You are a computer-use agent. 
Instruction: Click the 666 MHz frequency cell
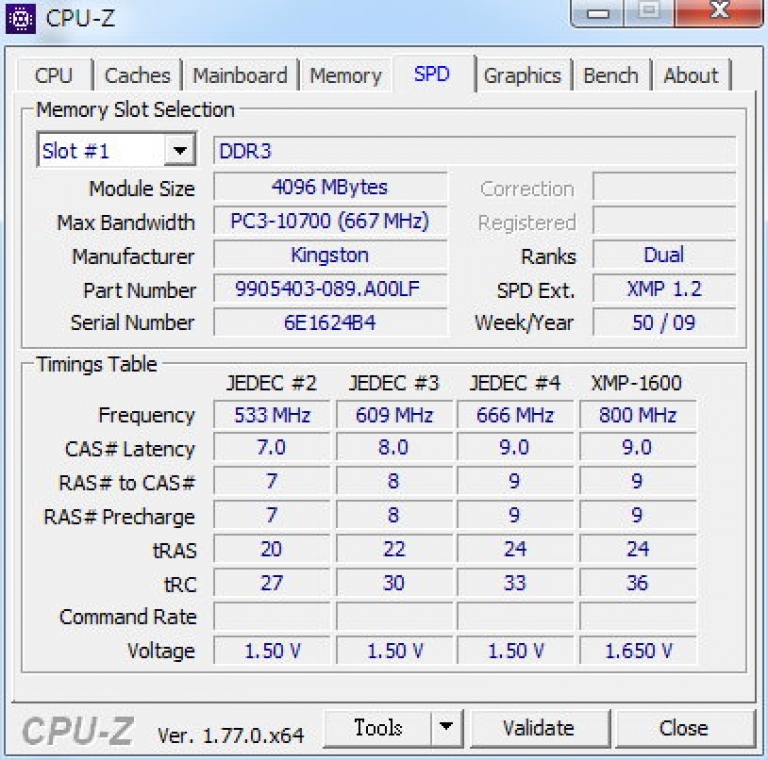click(515, 415)
